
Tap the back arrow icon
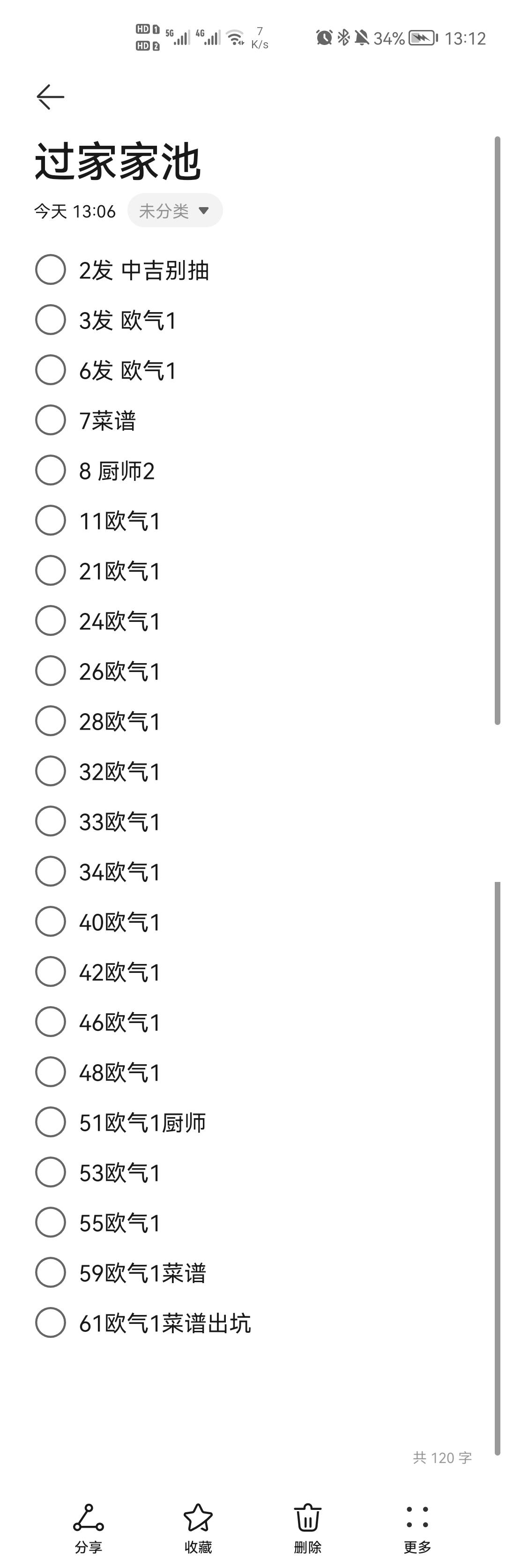(50, 97)
